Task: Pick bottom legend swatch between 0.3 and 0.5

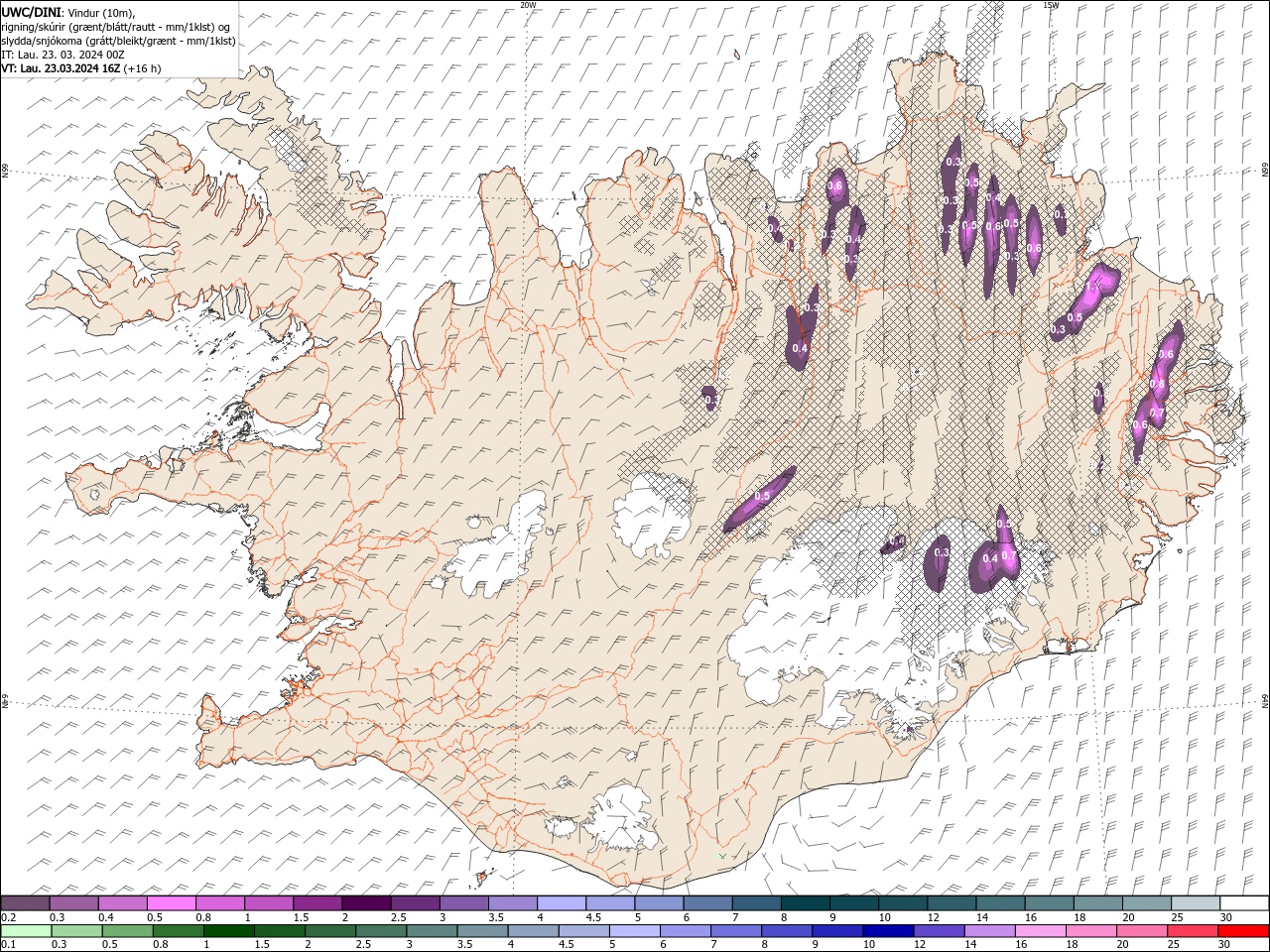Action: pyautogui.click(x=76, y=931)
